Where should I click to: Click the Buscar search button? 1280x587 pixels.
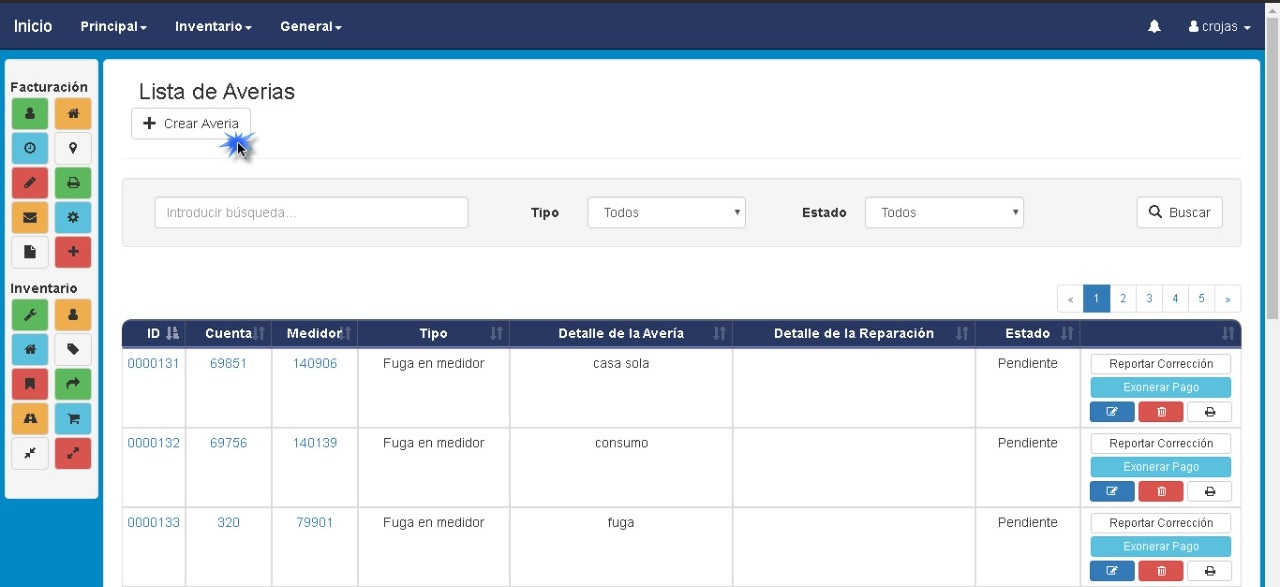click(1179, 212)
